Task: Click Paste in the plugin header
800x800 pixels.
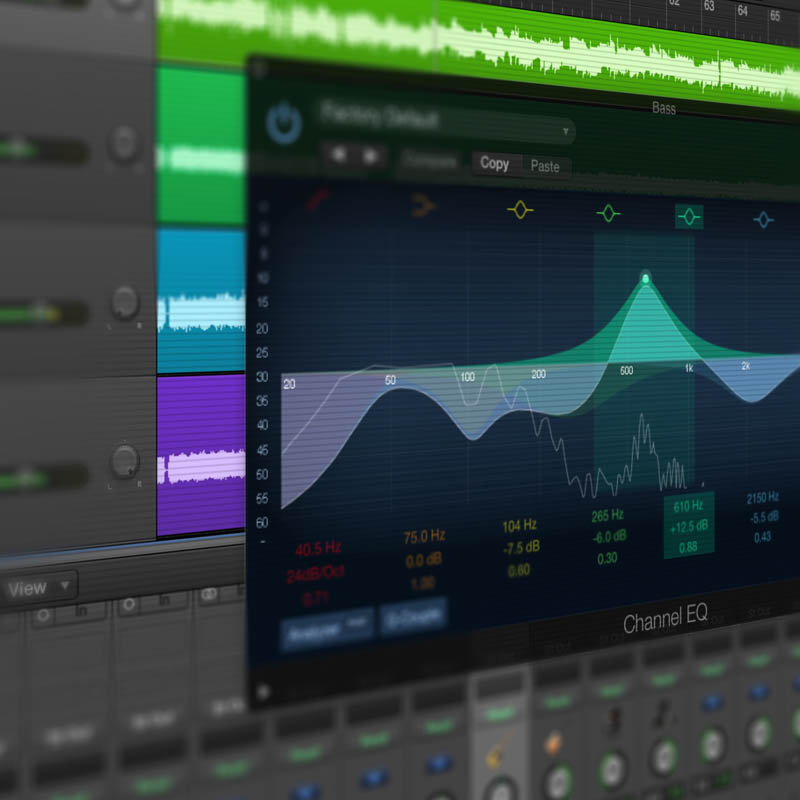Action: click(x=545, y=166)
